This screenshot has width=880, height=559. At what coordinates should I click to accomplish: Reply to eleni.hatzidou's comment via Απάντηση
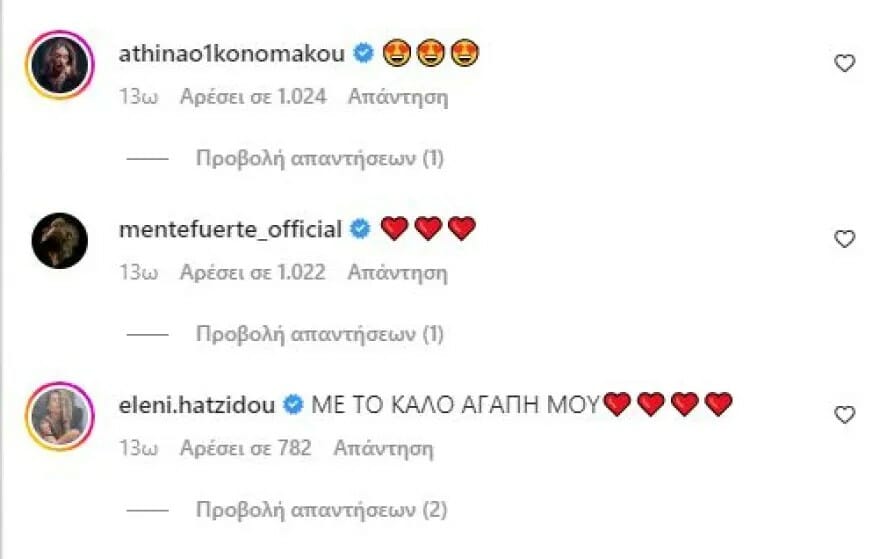[x=383, y=449]
